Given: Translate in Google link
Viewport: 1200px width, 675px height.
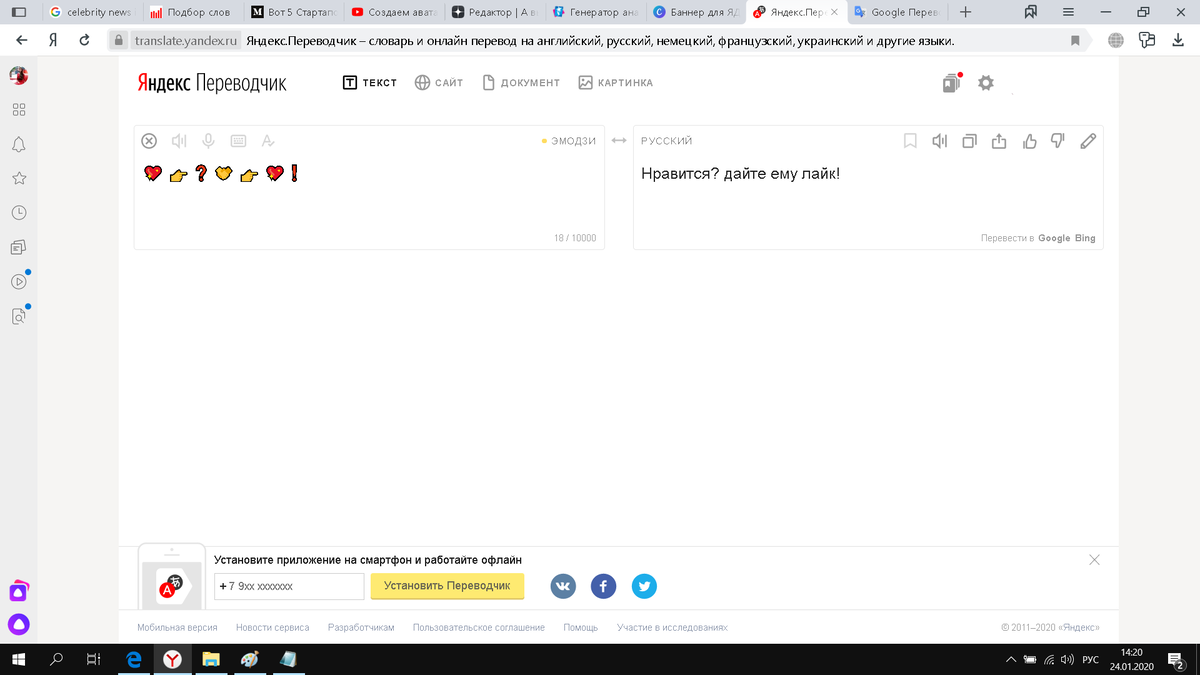Looking at the screenshot, I should coord(1054,238).
